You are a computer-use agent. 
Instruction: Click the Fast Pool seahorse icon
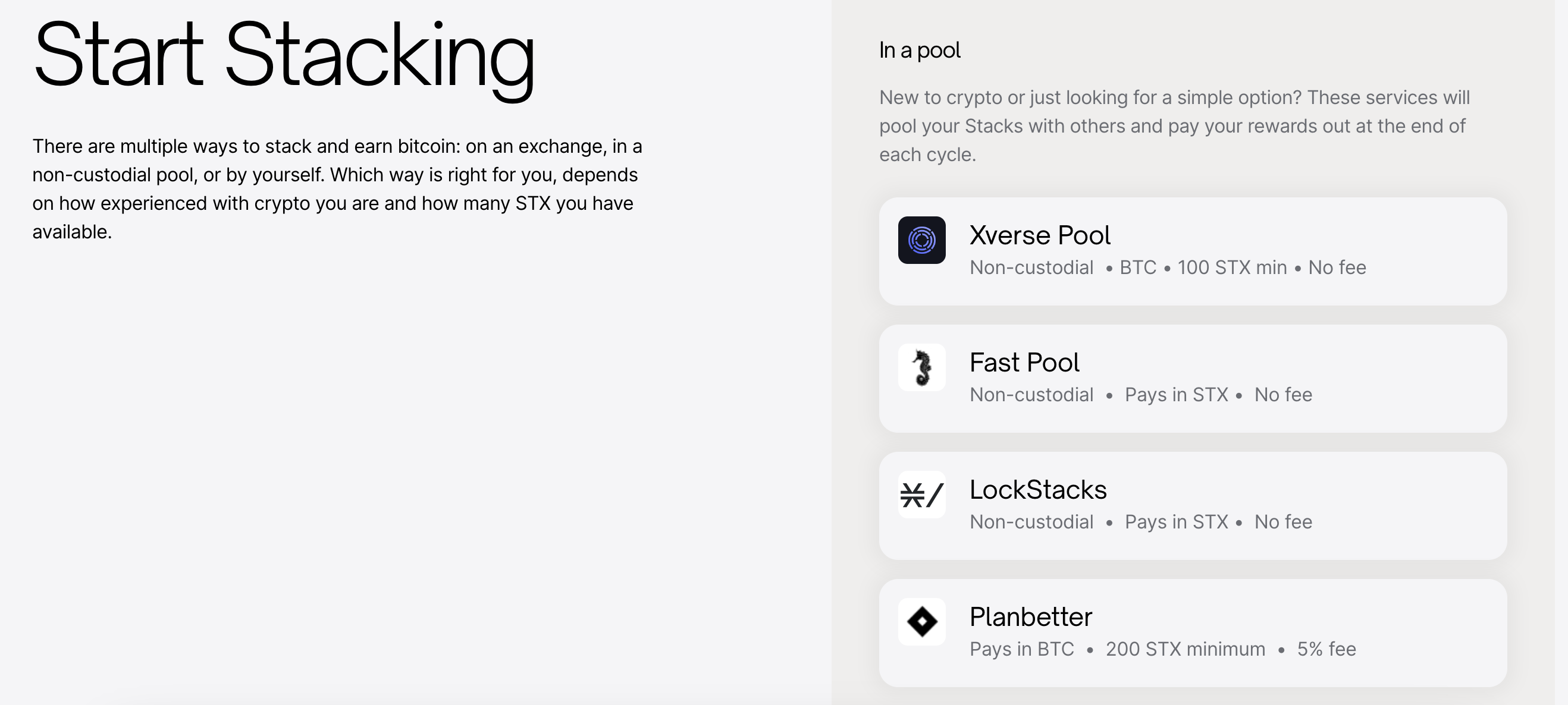point(921,367)
